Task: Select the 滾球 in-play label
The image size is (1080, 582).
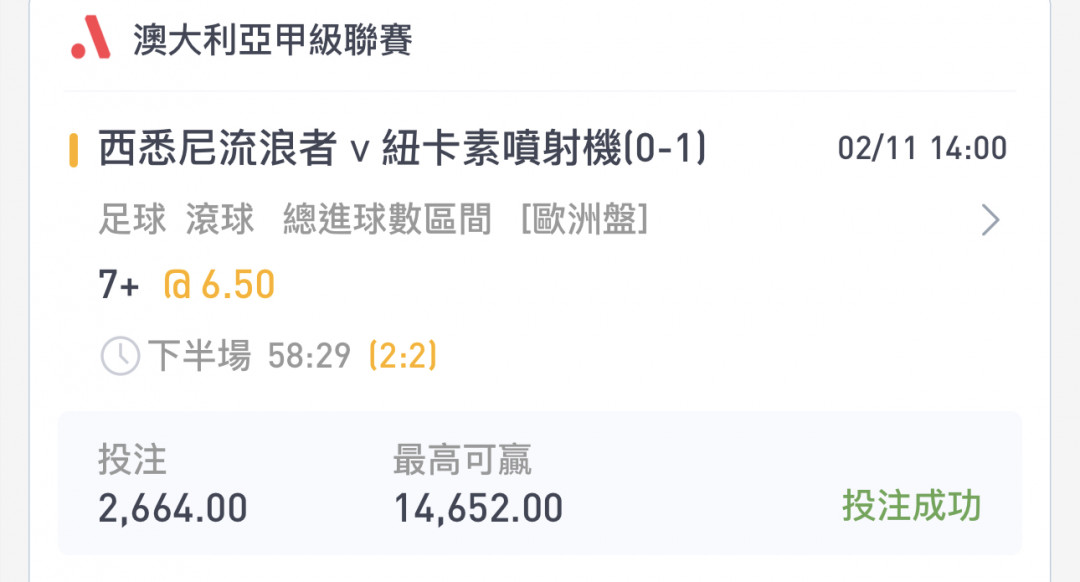Action: [220, 220]
